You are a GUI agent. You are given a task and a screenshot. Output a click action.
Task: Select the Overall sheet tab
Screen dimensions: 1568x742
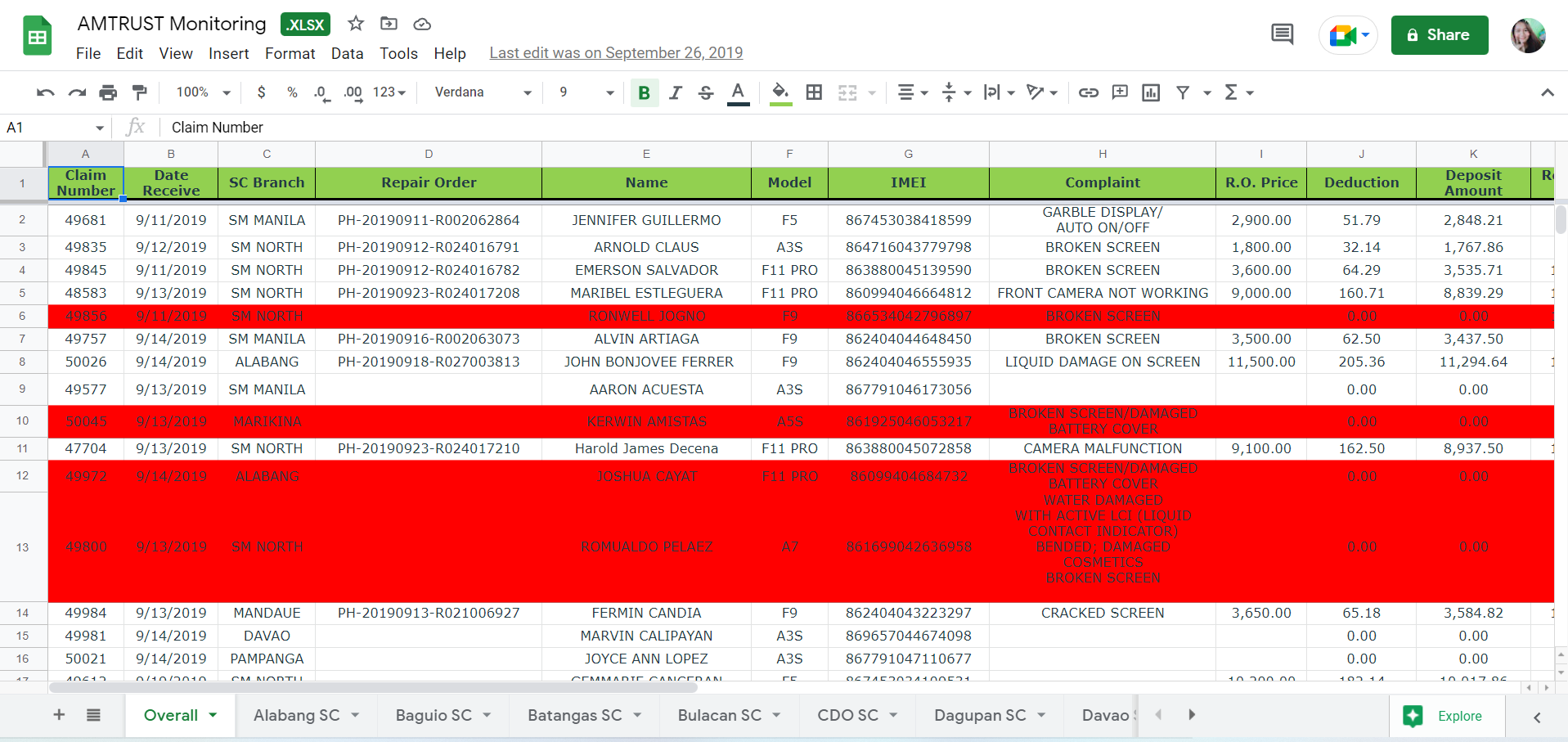[x=180, y=715]
